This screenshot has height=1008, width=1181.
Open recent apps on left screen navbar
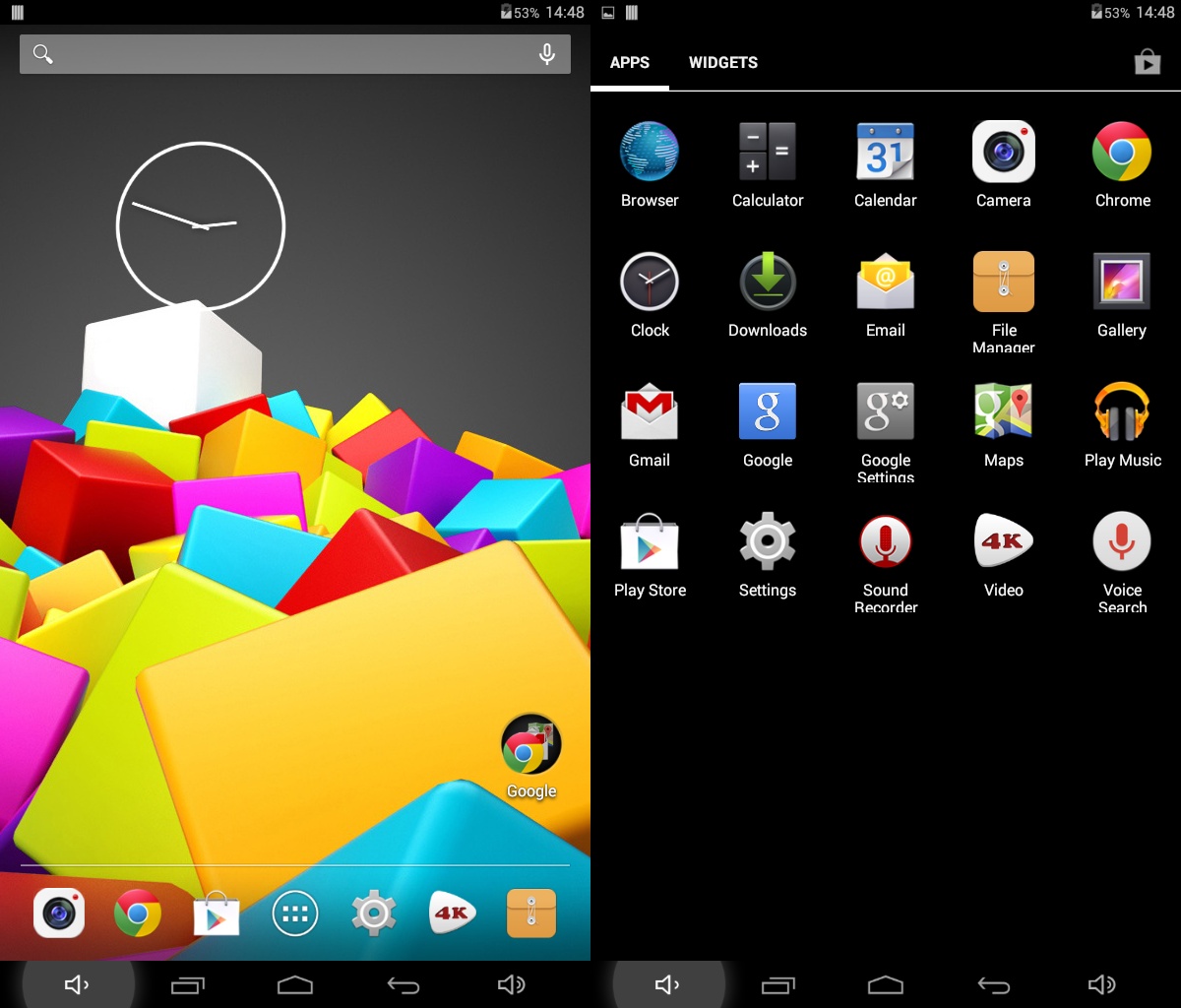[x=187, y=984]
